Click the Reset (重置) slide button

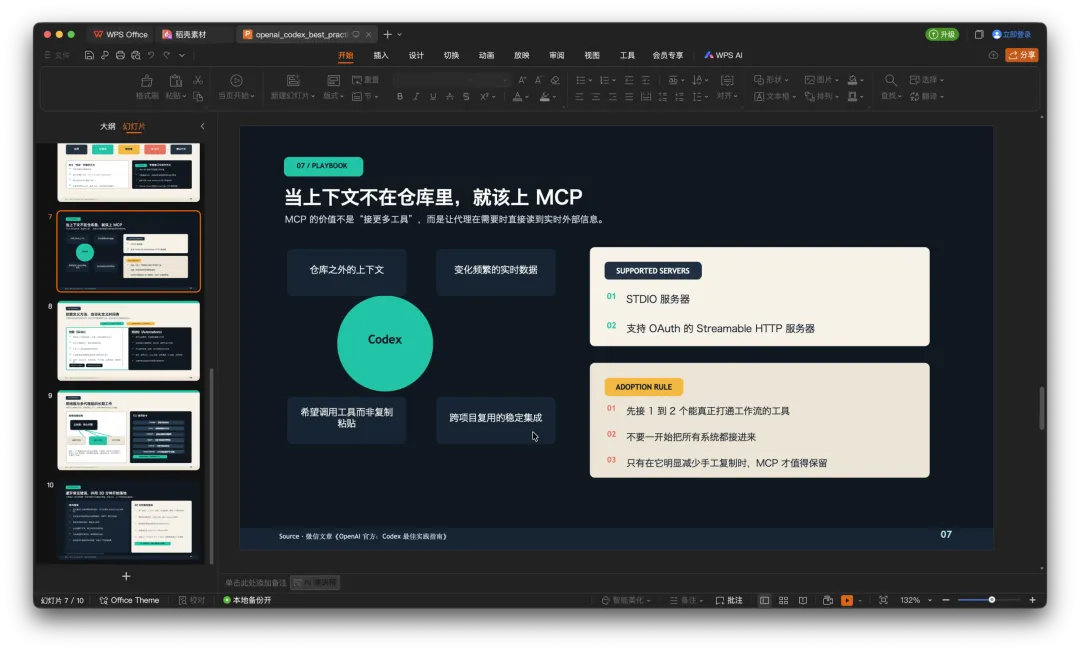point(366,80)
